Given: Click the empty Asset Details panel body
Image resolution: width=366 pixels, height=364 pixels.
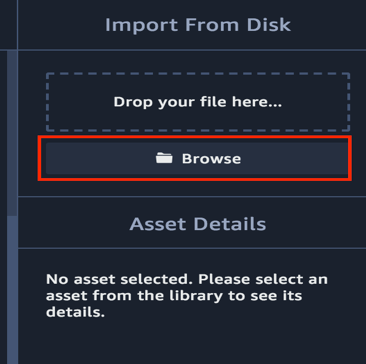Looking at the screenshot, I should pyautogui.click(x=192, y=306).
